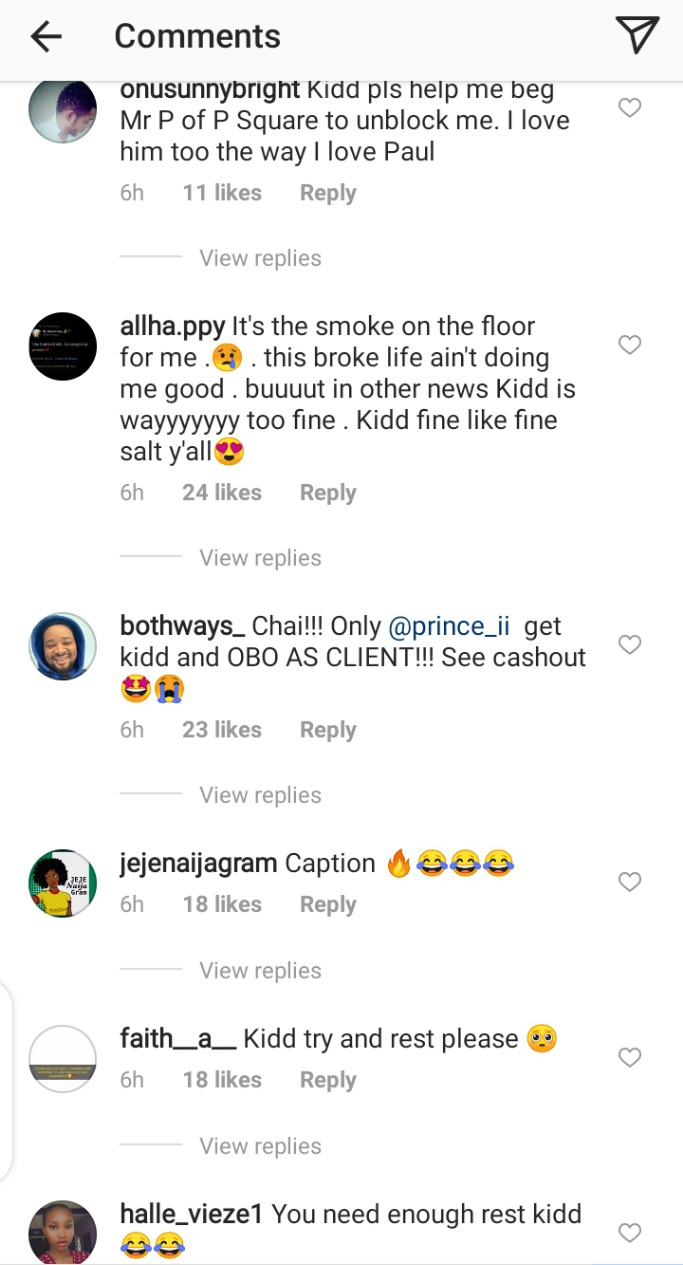Image resolution: width=683 pixels, height=1265 pixels.
Task: Open the onusunnybright username link
Action: [210, 90]
